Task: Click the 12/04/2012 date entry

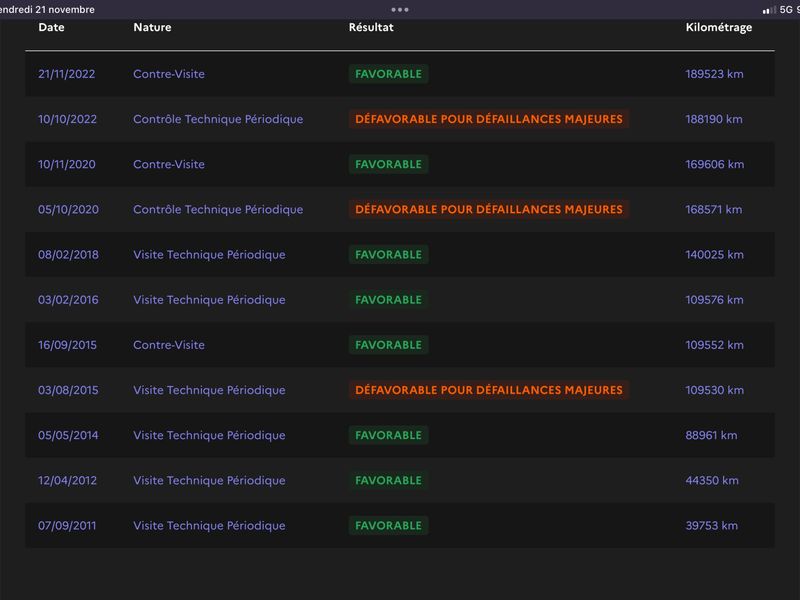Action: tap(67, 480)
